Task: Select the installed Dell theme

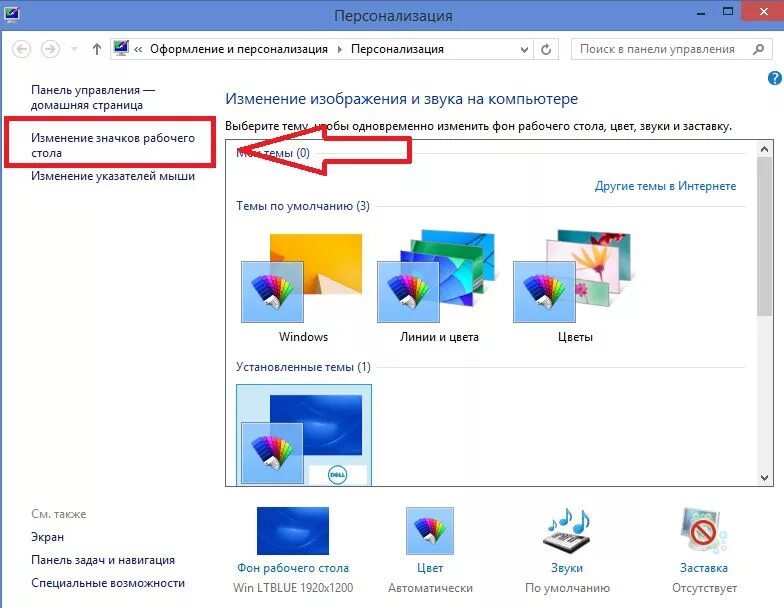Action: [x=304, y=434]
